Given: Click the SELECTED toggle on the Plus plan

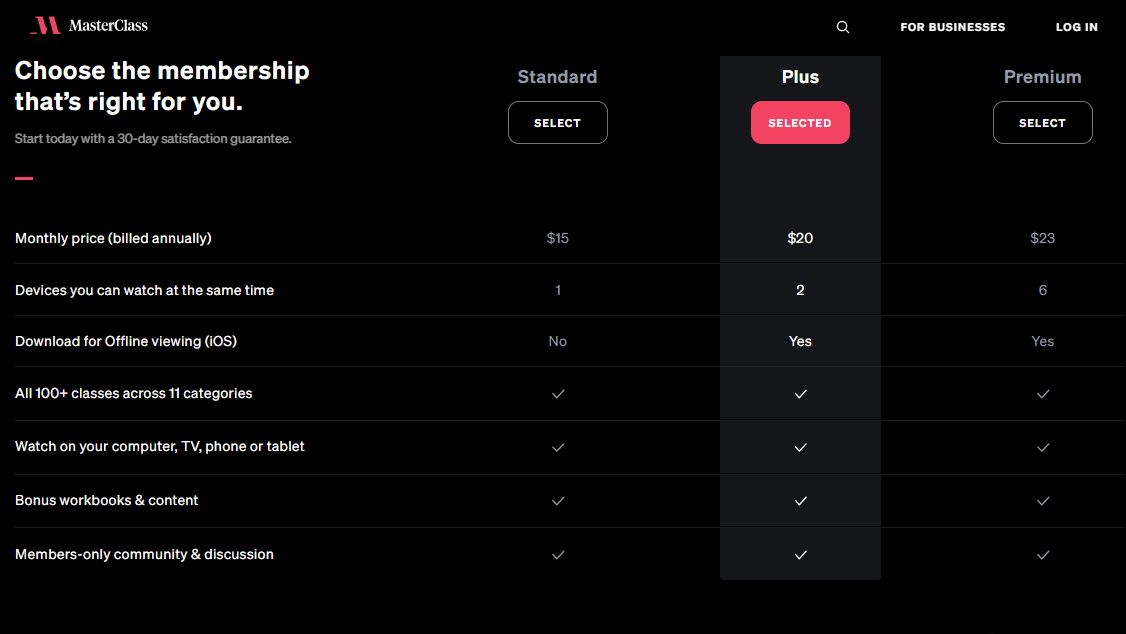Looking at the screenshot, I should tap(800, 122).
